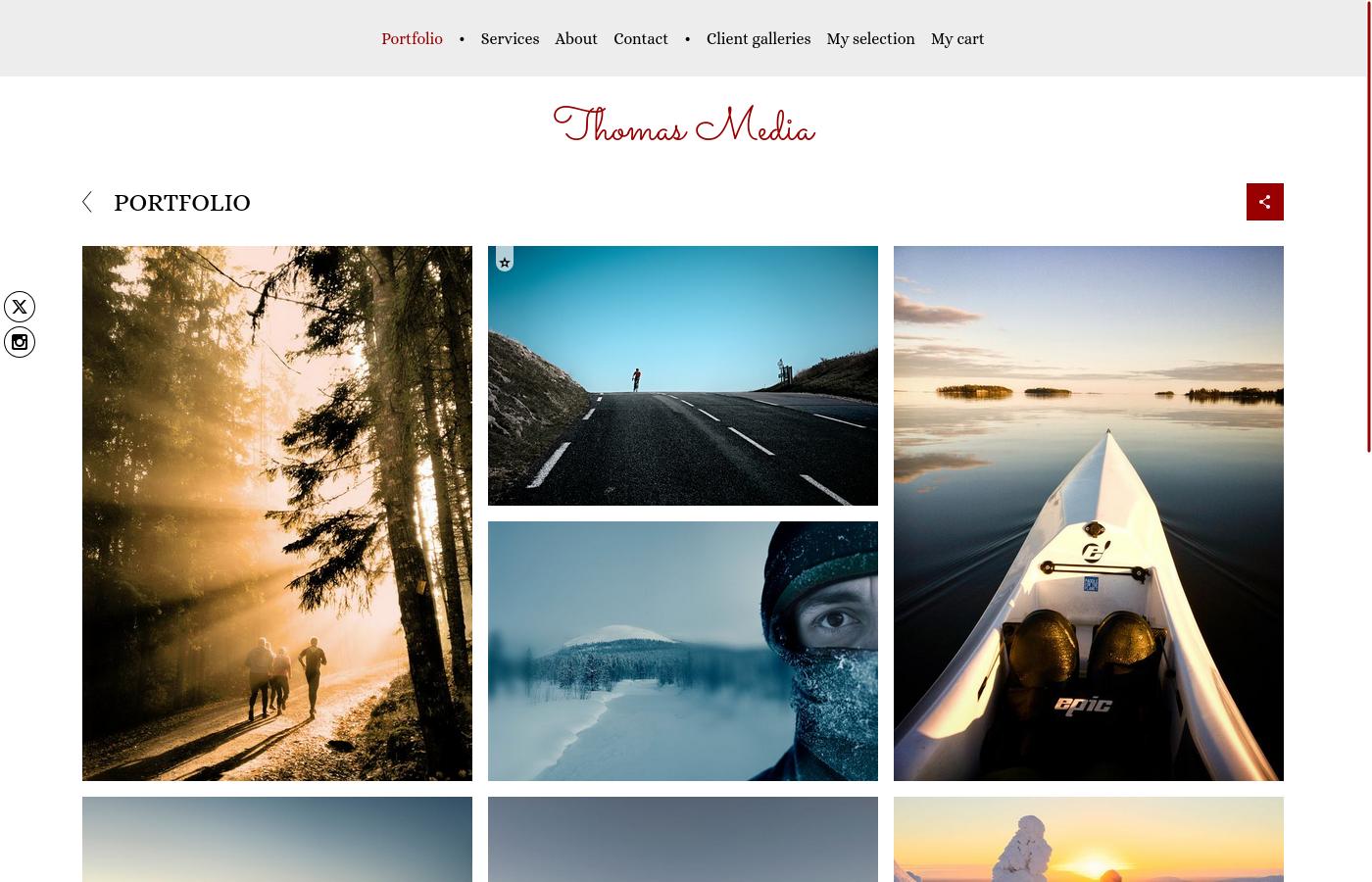Open the X (Twitter) social link
The image size is (1372, 882).
(x=20, y=307)
